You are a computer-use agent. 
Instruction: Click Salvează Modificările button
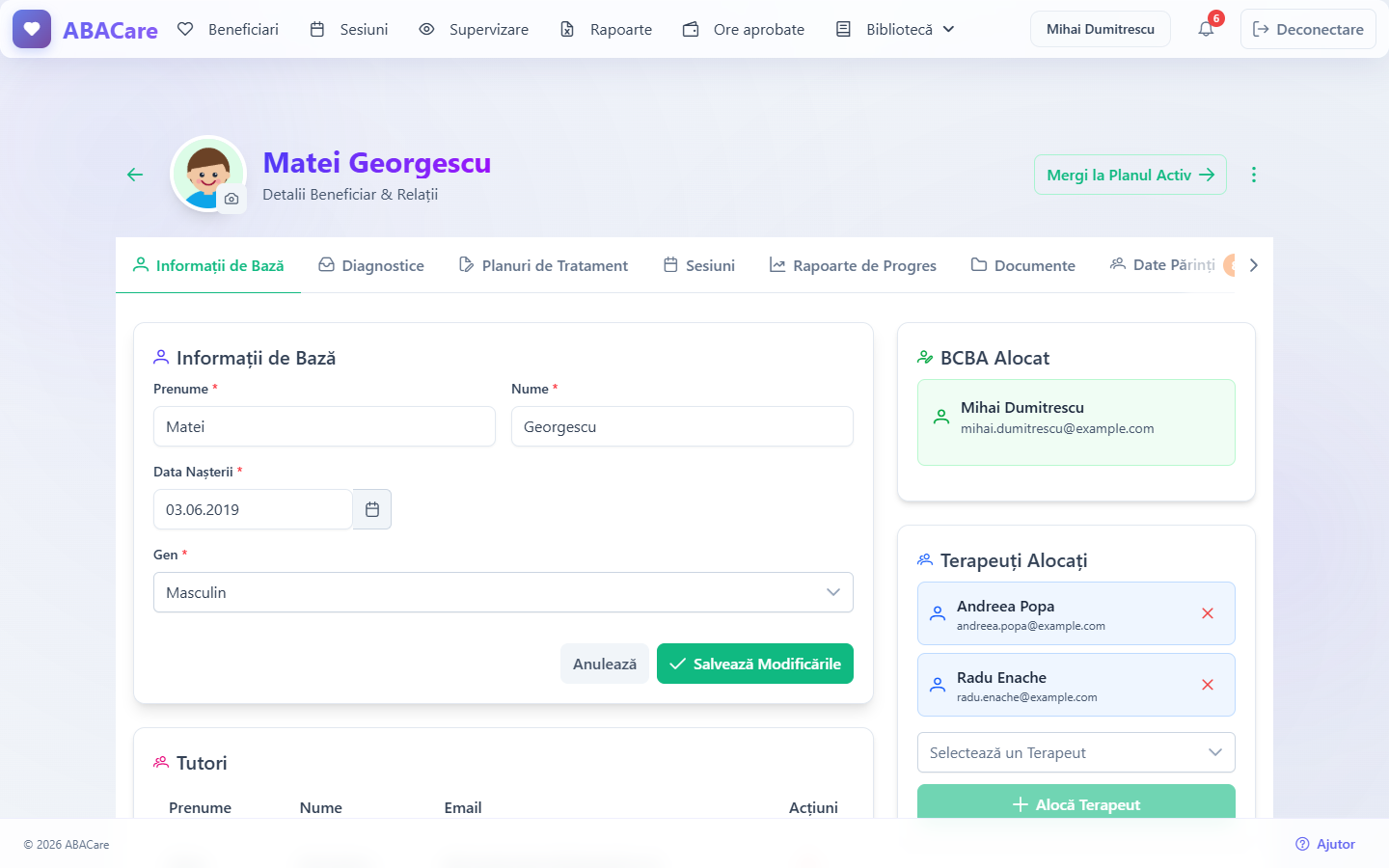[755, 664]
